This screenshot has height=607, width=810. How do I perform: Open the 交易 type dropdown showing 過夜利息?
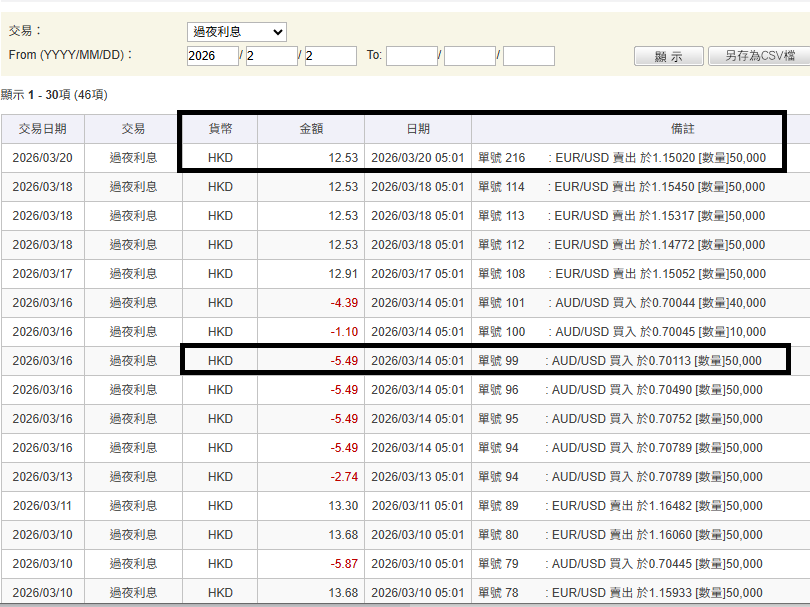coord(237,32)
